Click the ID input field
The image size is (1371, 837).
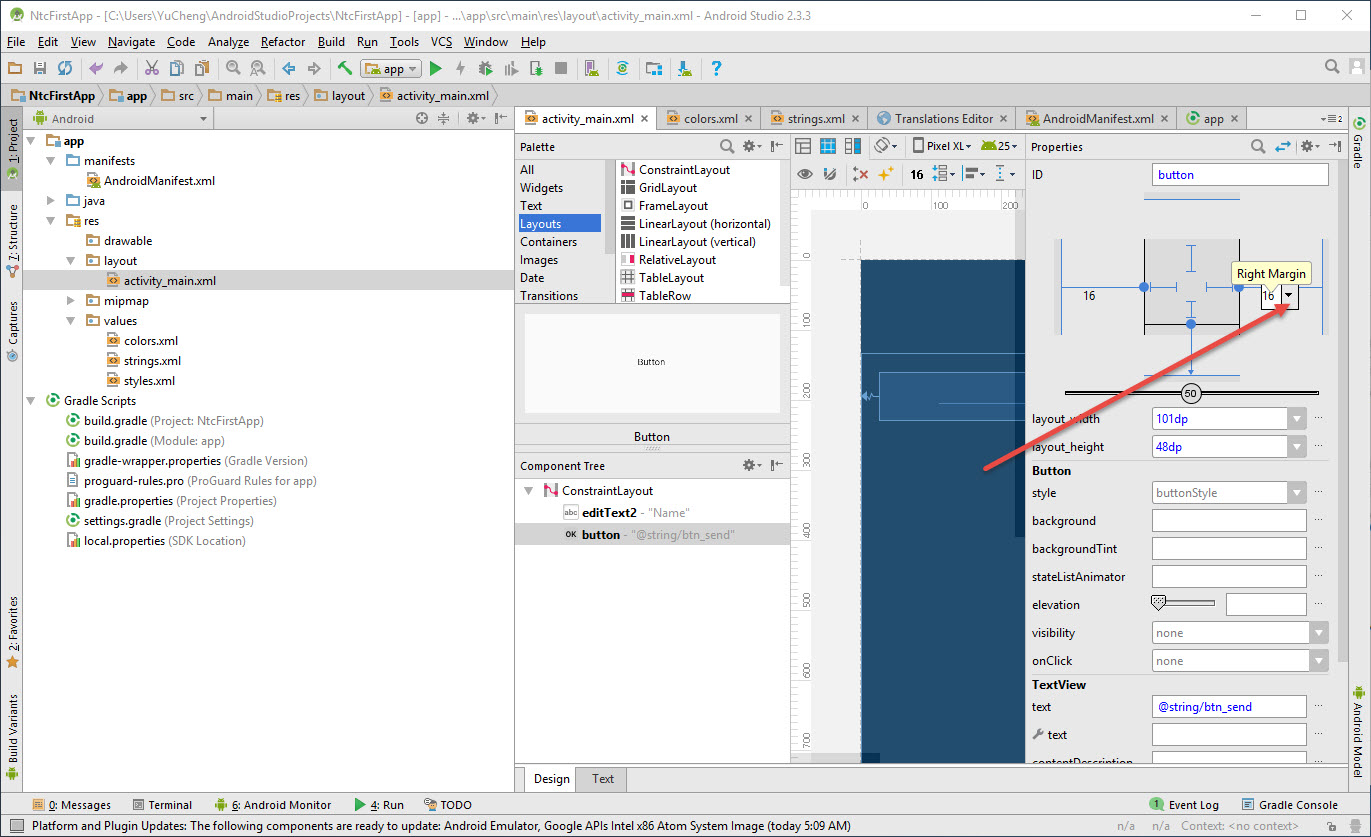coord(1240,175)
